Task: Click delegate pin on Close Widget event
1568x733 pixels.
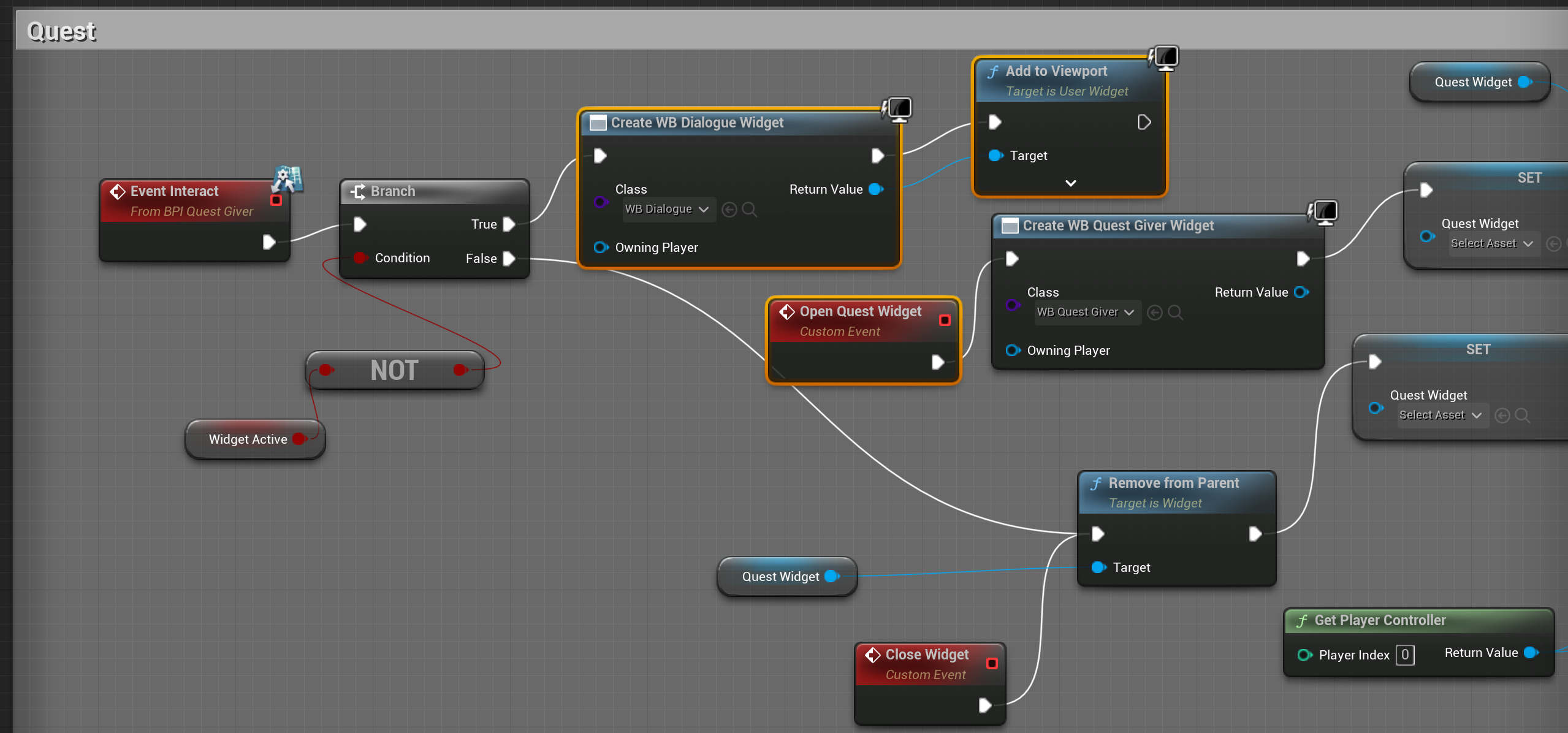Action: [x=992, y=663]
